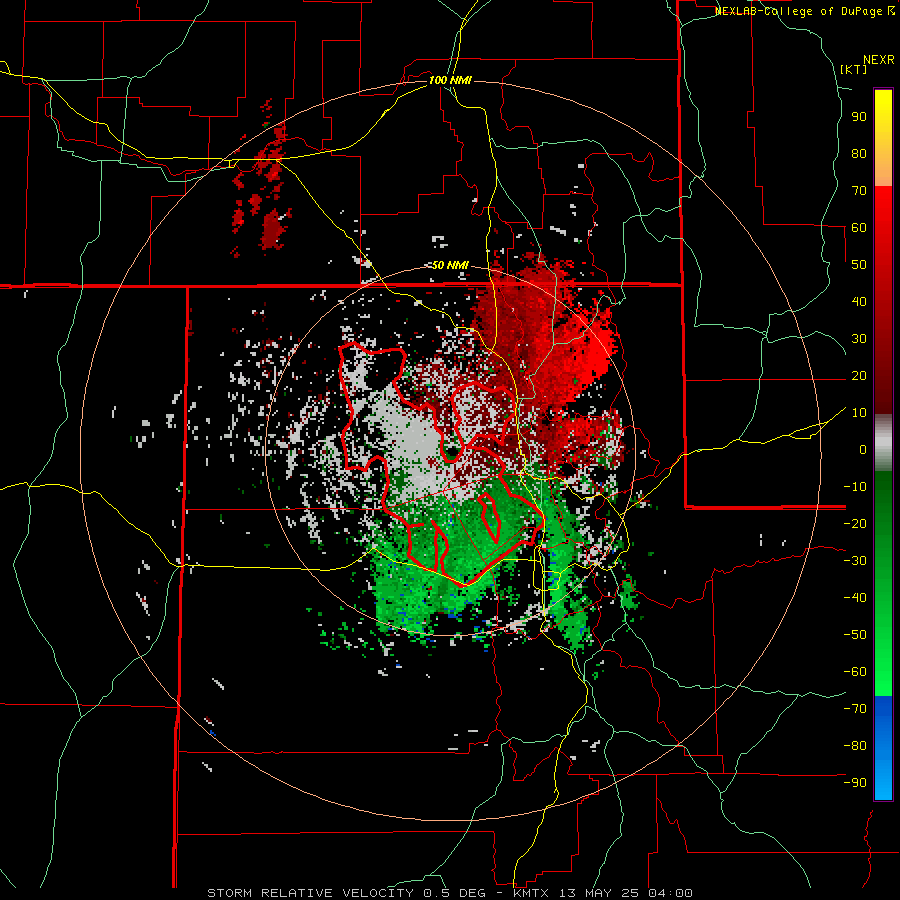Click the -10 value on velocity scale
The height and width of the screenshot is (900, 900).
click(855, 487)
